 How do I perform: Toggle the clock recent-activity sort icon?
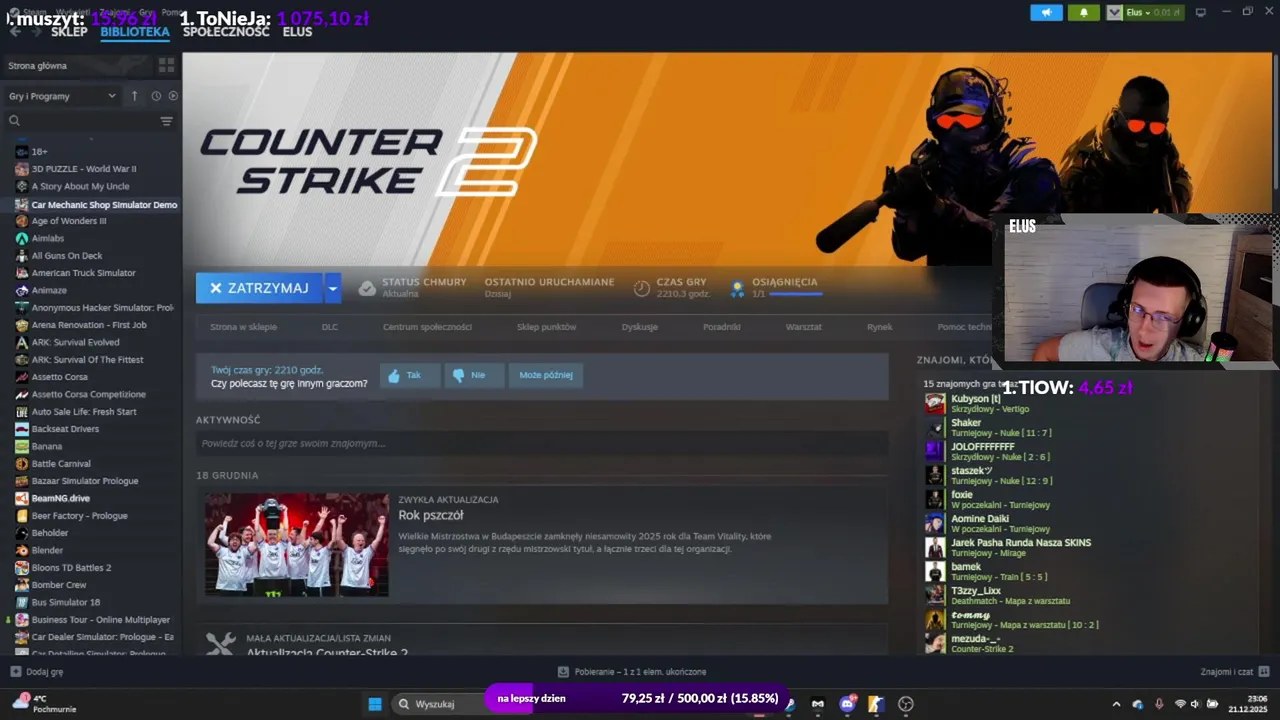[x=156, y=96]
